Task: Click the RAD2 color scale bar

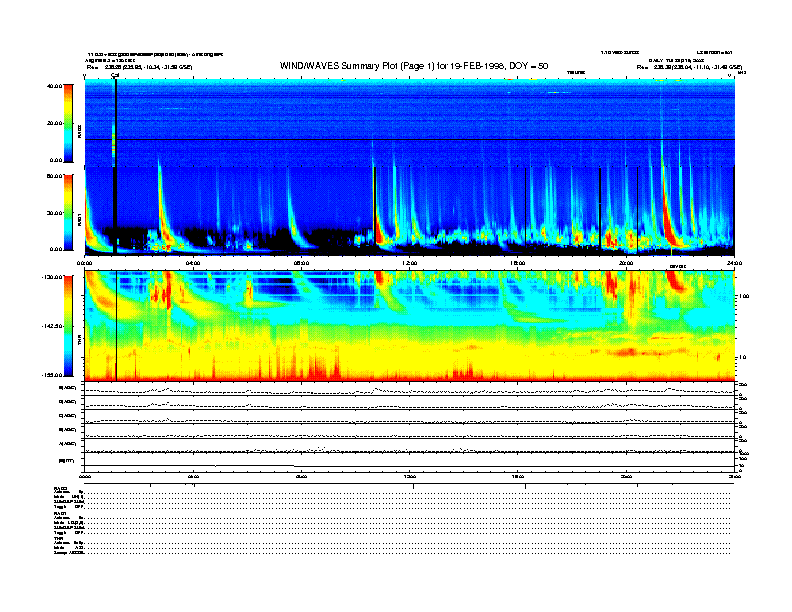Action: (67, 122)
